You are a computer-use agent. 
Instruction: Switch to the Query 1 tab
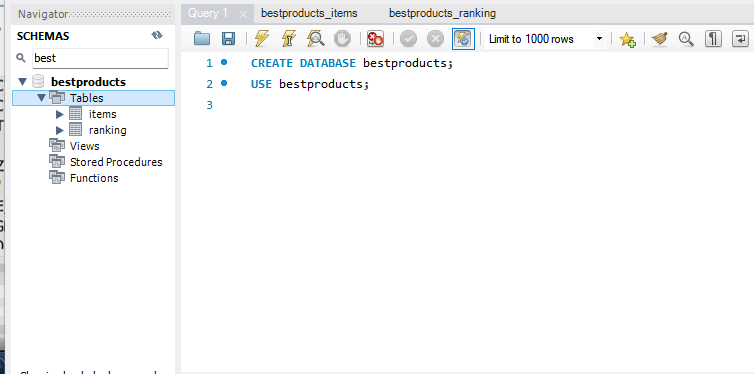click(208, 13)
